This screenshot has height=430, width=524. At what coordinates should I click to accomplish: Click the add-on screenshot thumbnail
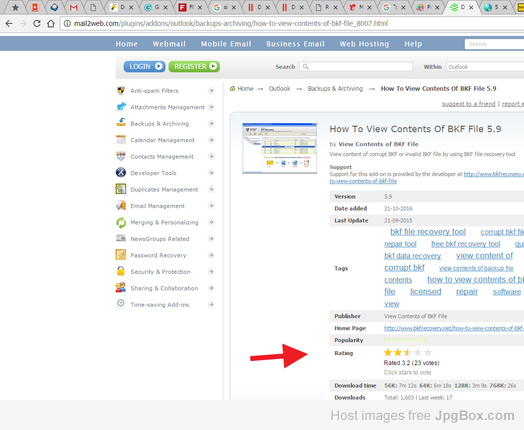coord(279,148)
